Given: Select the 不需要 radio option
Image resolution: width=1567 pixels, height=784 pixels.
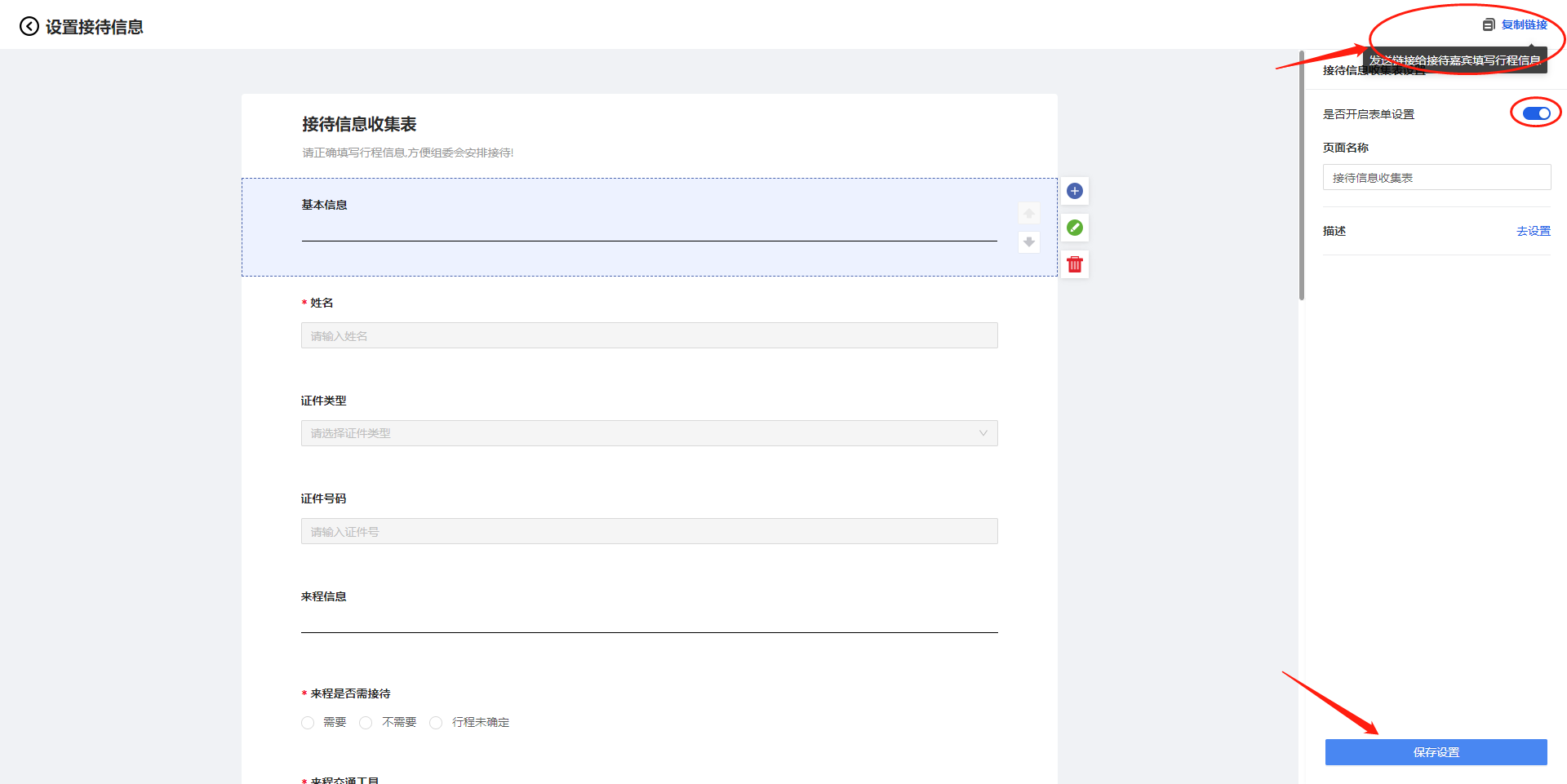Looking at the screenshot, I should (366, 723).
